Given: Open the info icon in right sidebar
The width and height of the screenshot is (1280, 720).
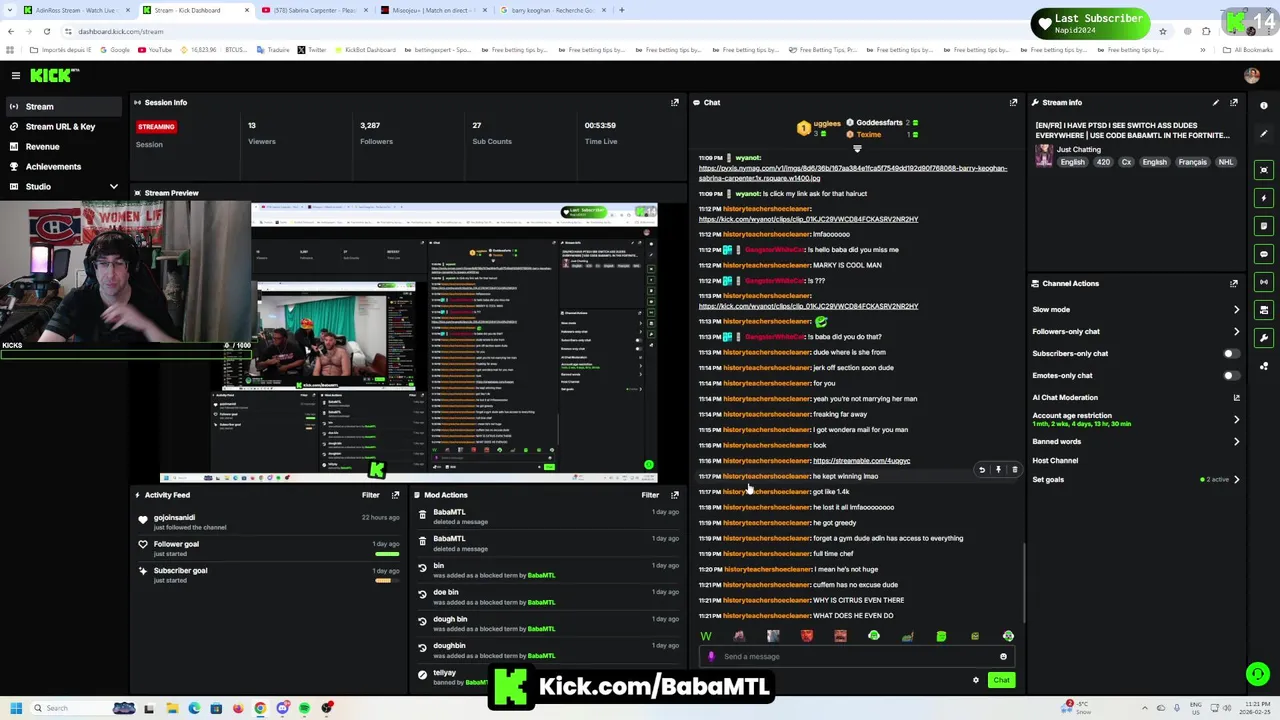Looking at the screenshot, I should (1264, 106).
